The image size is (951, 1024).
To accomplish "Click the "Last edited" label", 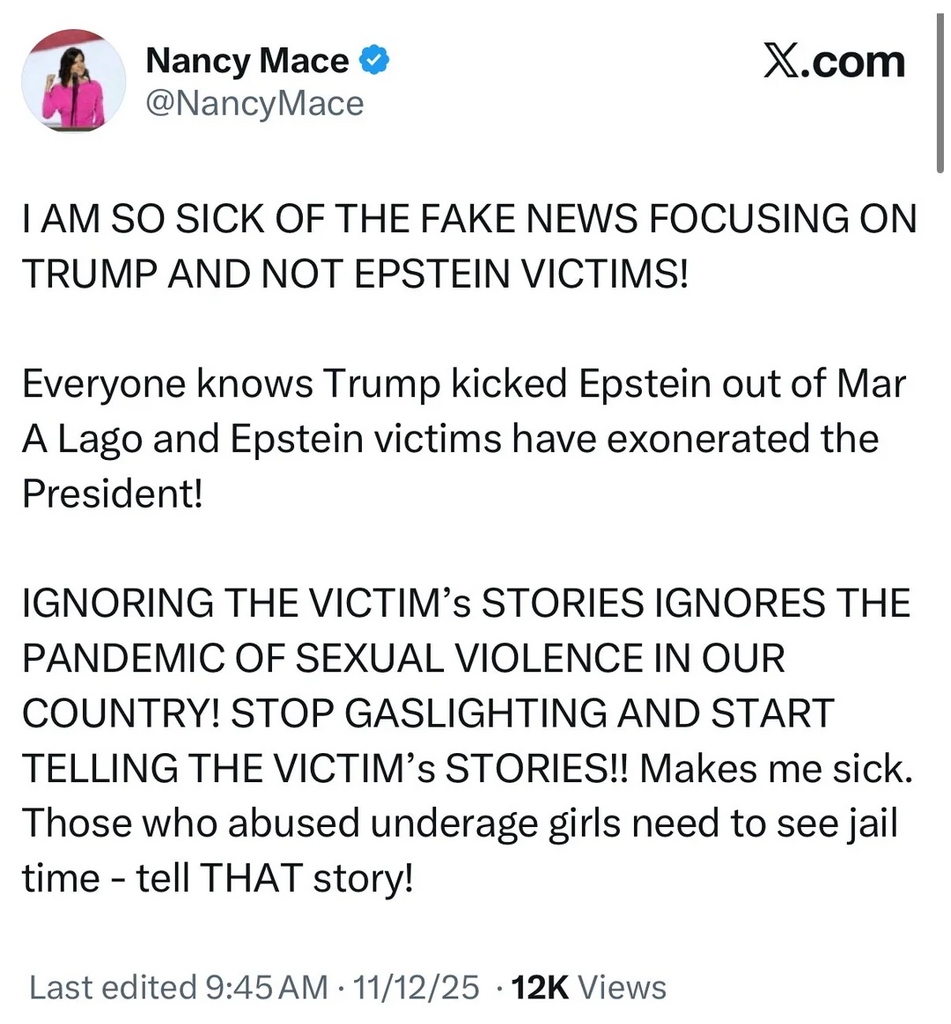I will (x=113, y=988).
